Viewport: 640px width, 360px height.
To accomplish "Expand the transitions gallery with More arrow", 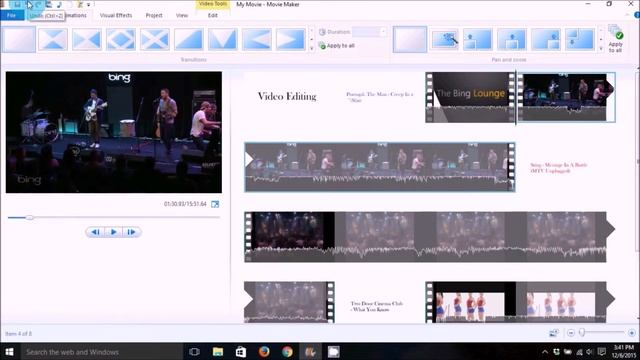I will (312, 48).
